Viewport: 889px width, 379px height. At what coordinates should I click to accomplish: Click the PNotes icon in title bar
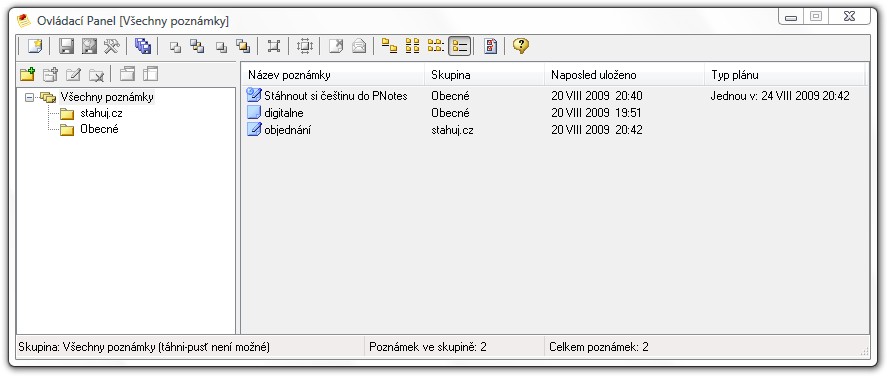coord(24,21)
